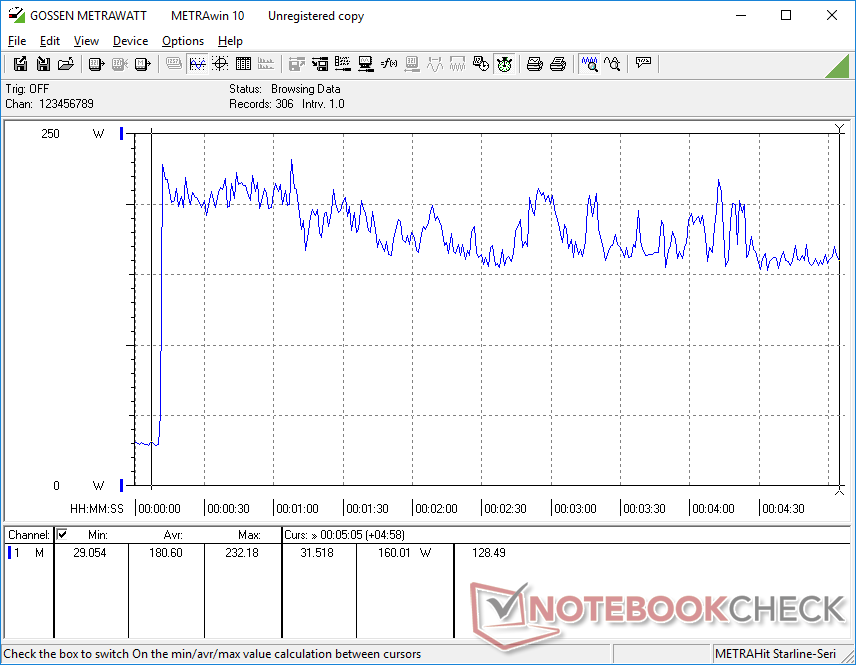This screenshot has width=856, height=665.
Task: Click the Min value 29.054
Action: click(90, 553)
